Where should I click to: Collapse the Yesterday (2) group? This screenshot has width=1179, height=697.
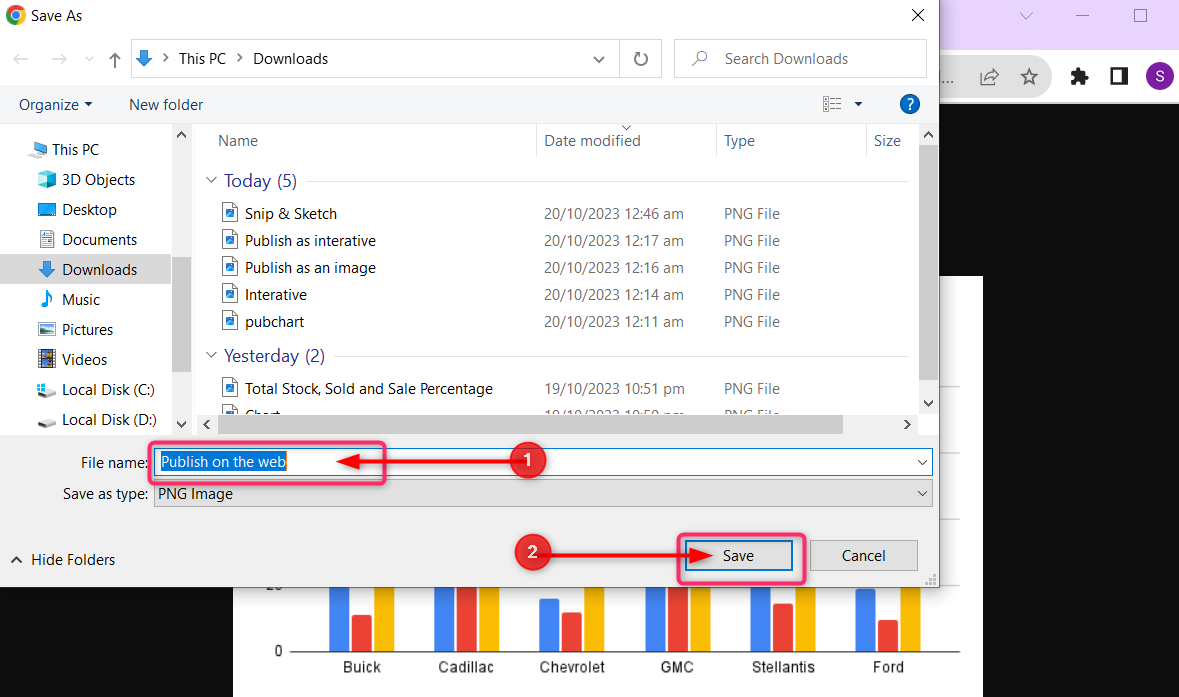[x=211, y=356]
